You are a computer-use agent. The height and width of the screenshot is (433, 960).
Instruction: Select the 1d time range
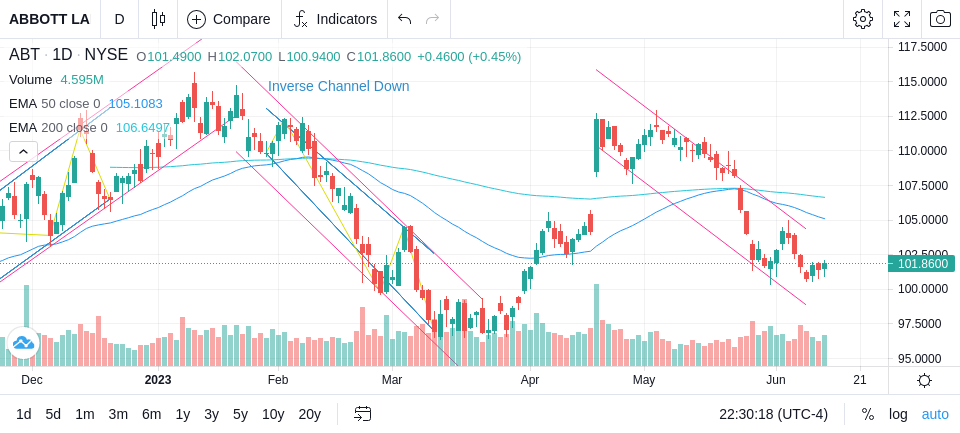24,415
